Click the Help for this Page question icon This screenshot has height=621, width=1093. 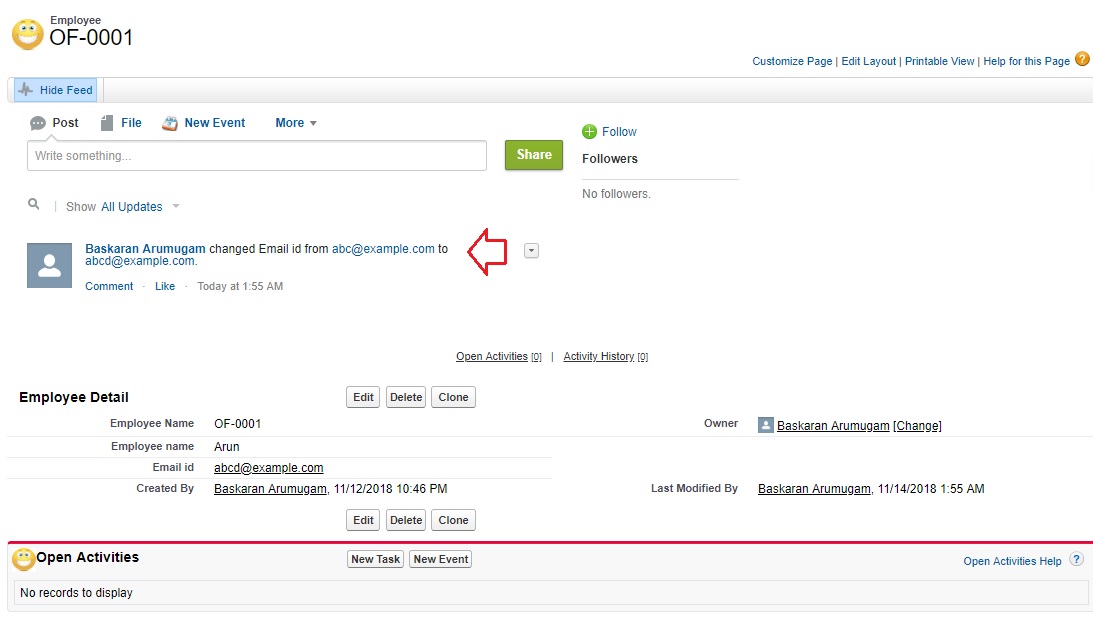tap(1082, 60)
